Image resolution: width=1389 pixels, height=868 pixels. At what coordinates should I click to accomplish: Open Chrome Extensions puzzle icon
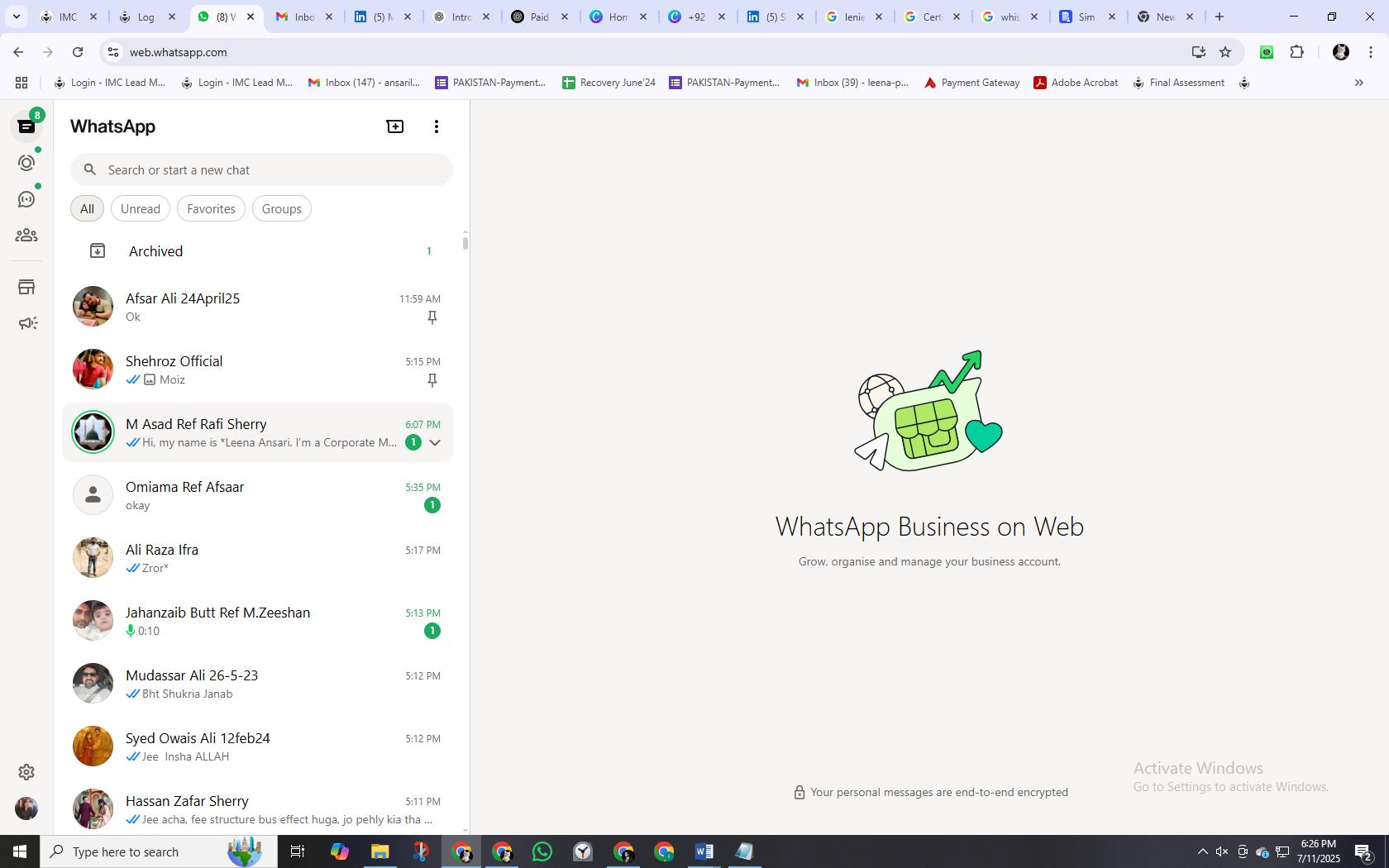[x=1297, y=52]
